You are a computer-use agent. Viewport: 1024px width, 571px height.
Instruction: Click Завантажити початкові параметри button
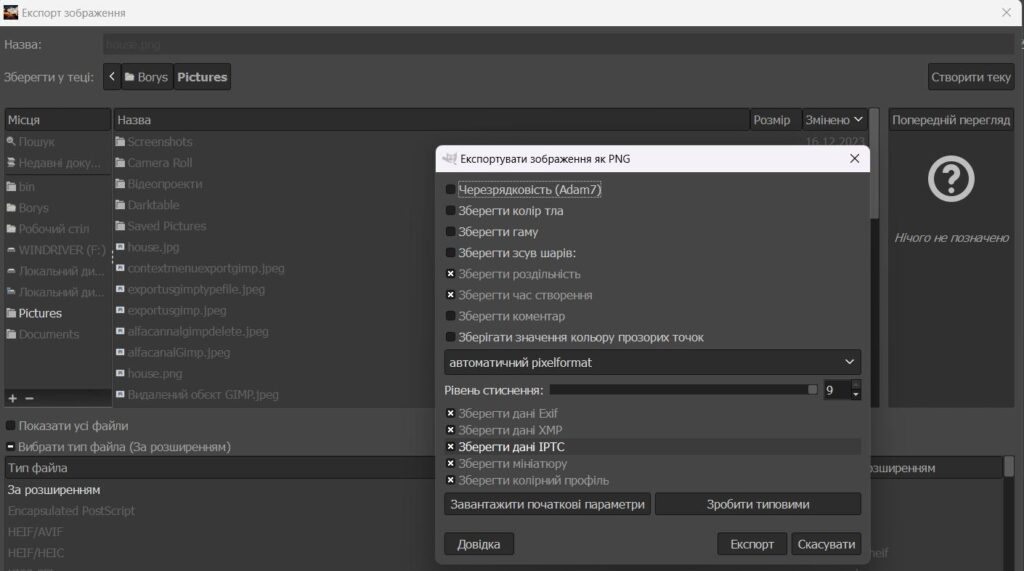[x=547, y=504]
